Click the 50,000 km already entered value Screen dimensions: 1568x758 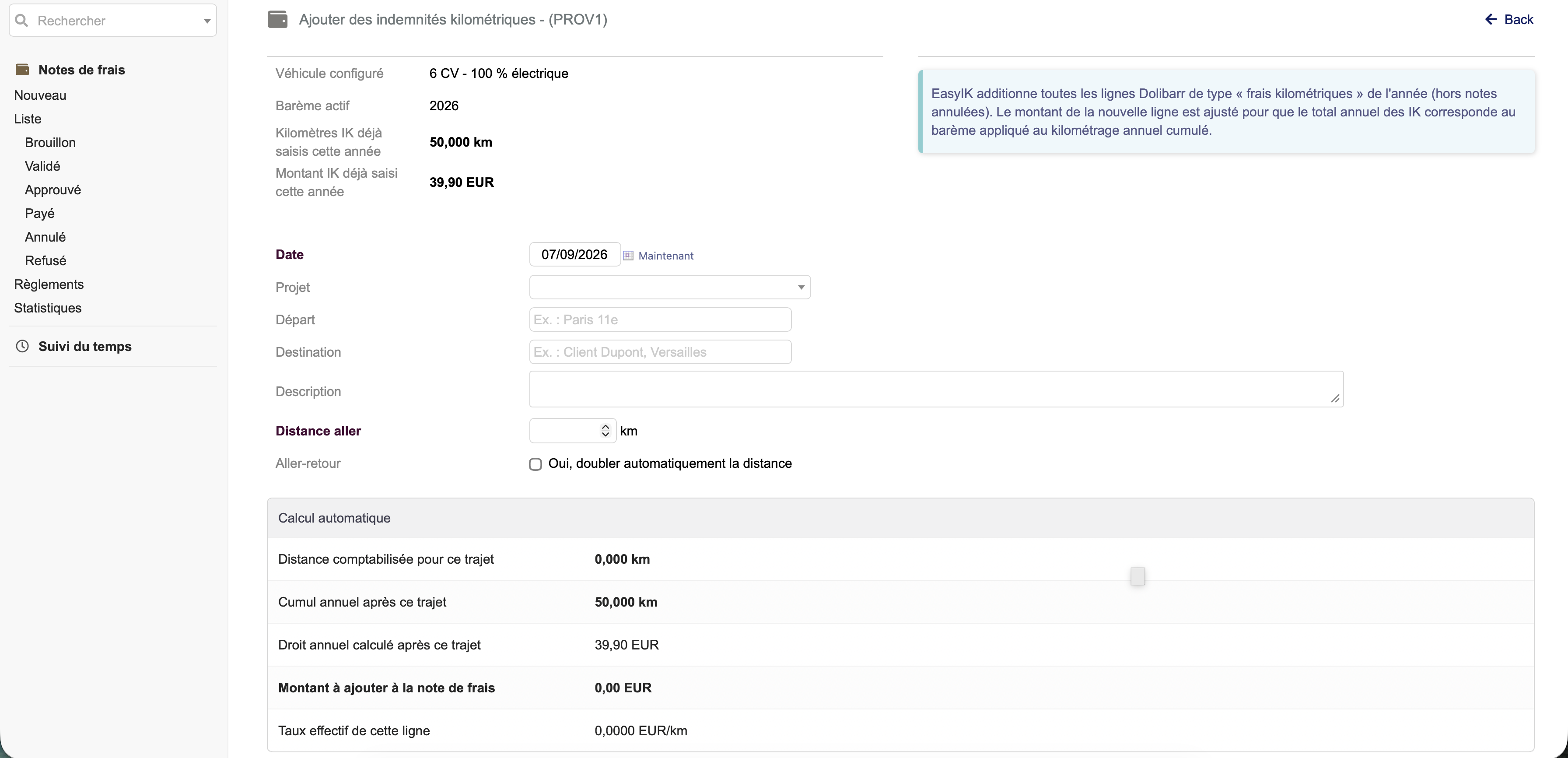[x=461, y=142]
